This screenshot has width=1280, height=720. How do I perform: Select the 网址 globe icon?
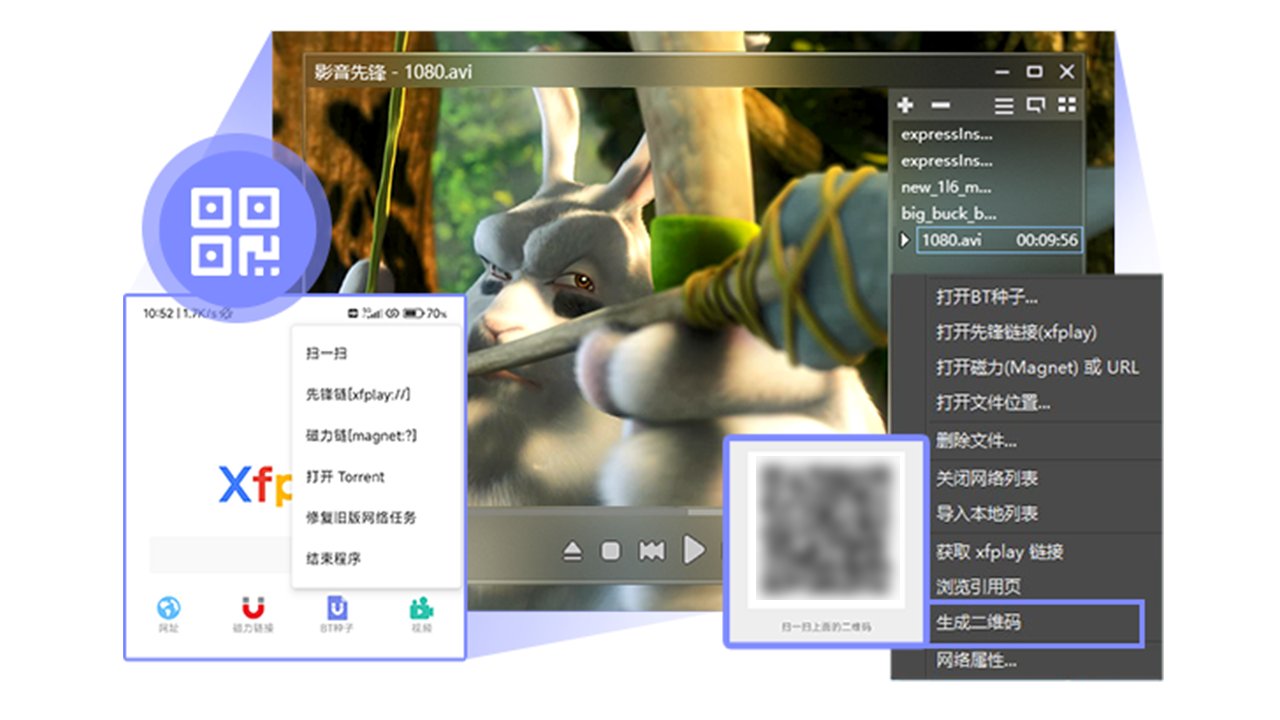[168, 610]
